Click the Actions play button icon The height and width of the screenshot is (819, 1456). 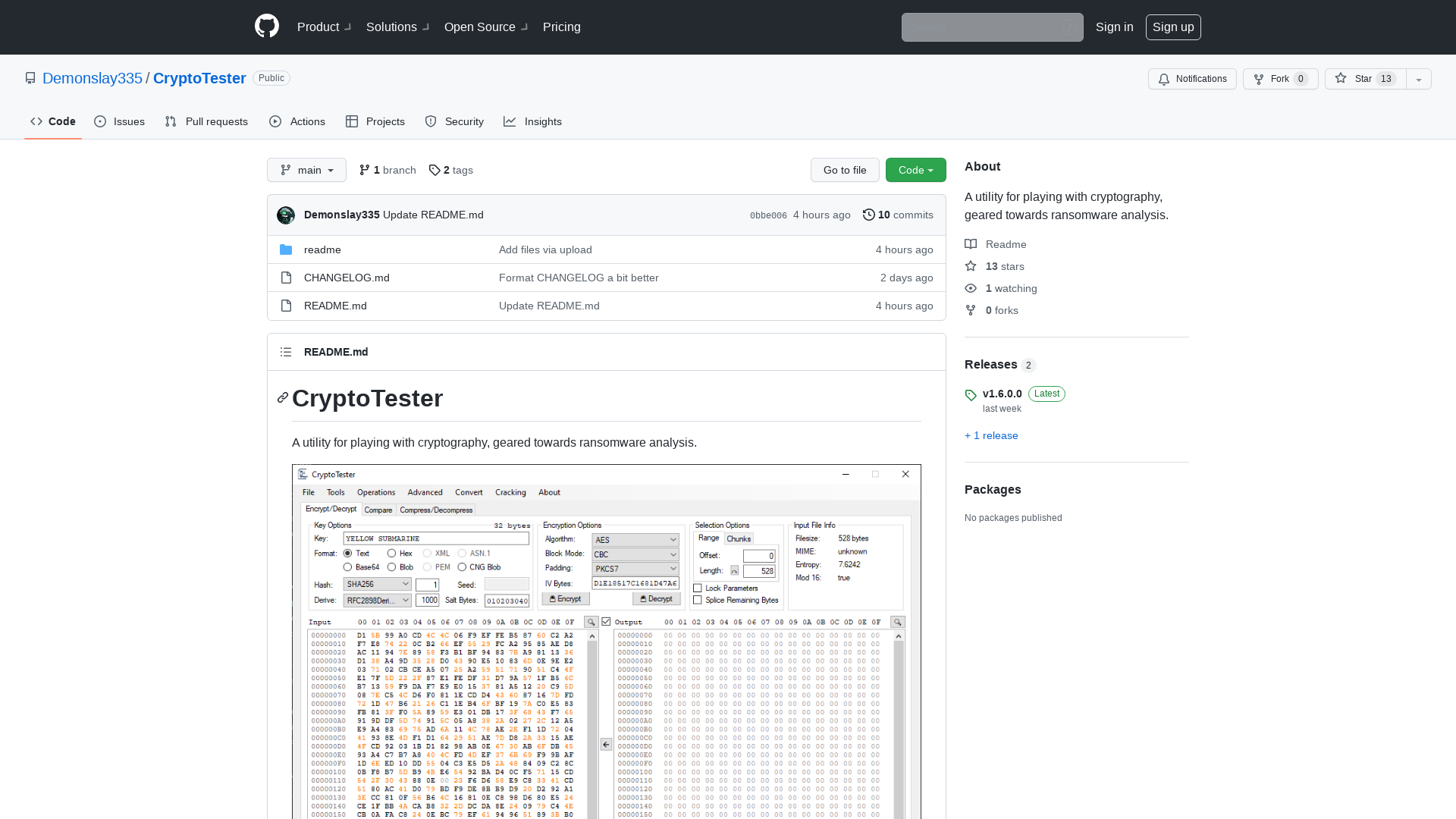tap(275, 121)
